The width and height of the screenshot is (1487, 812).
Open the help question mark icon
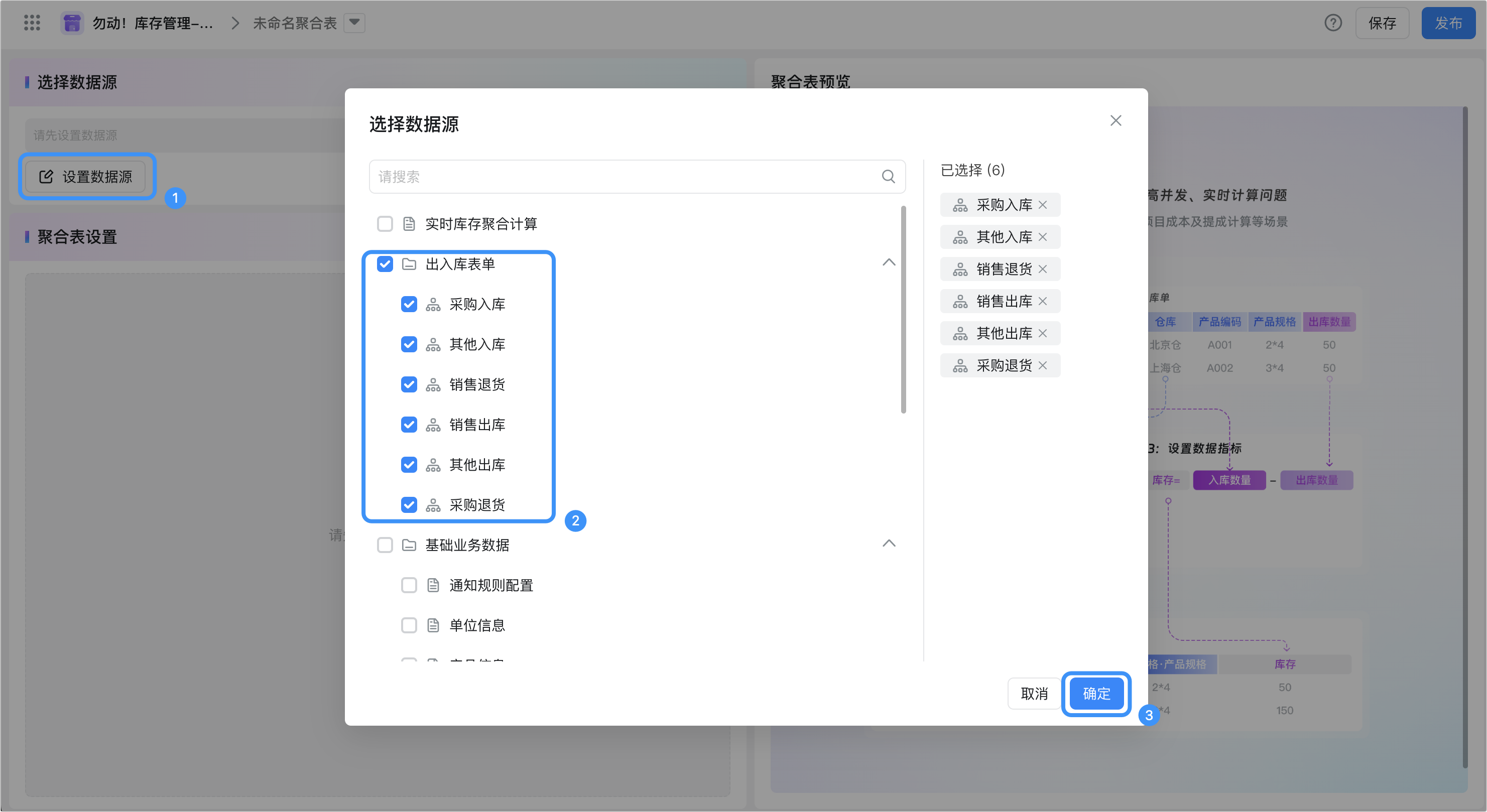click(x=1332, y=23)
